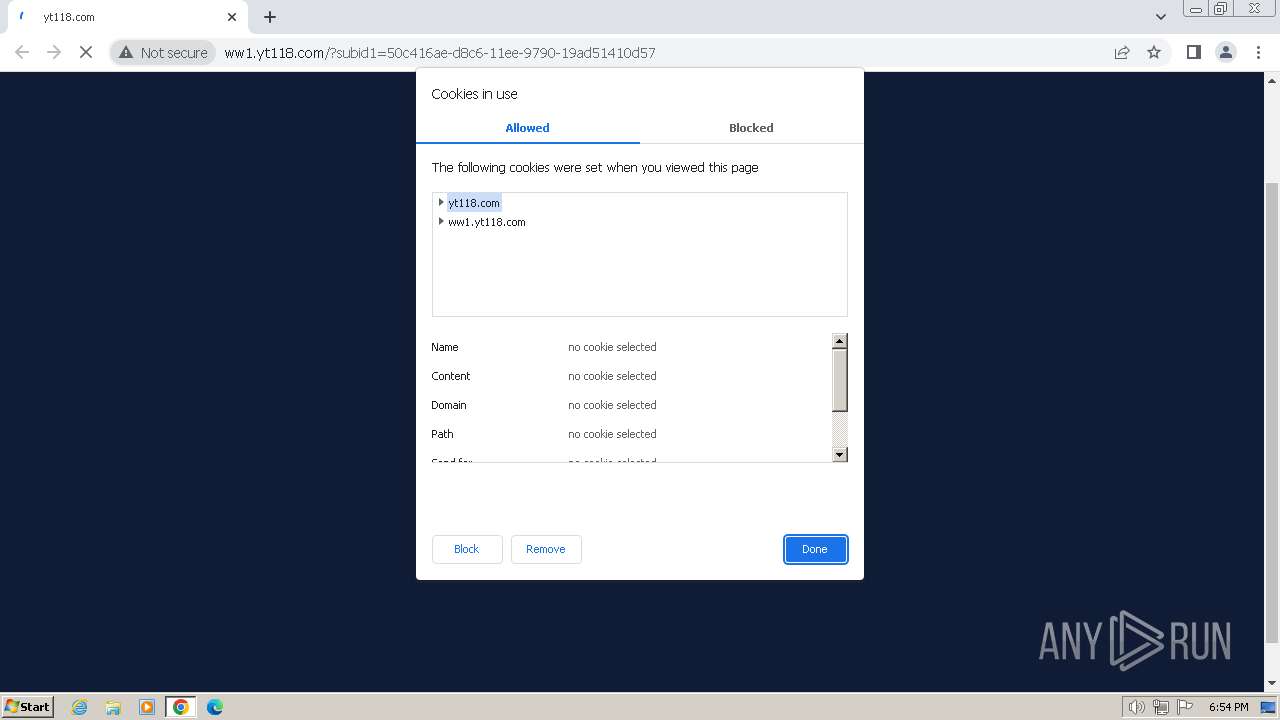Open Microsoft Edge from taskbar

pos(215,707)
